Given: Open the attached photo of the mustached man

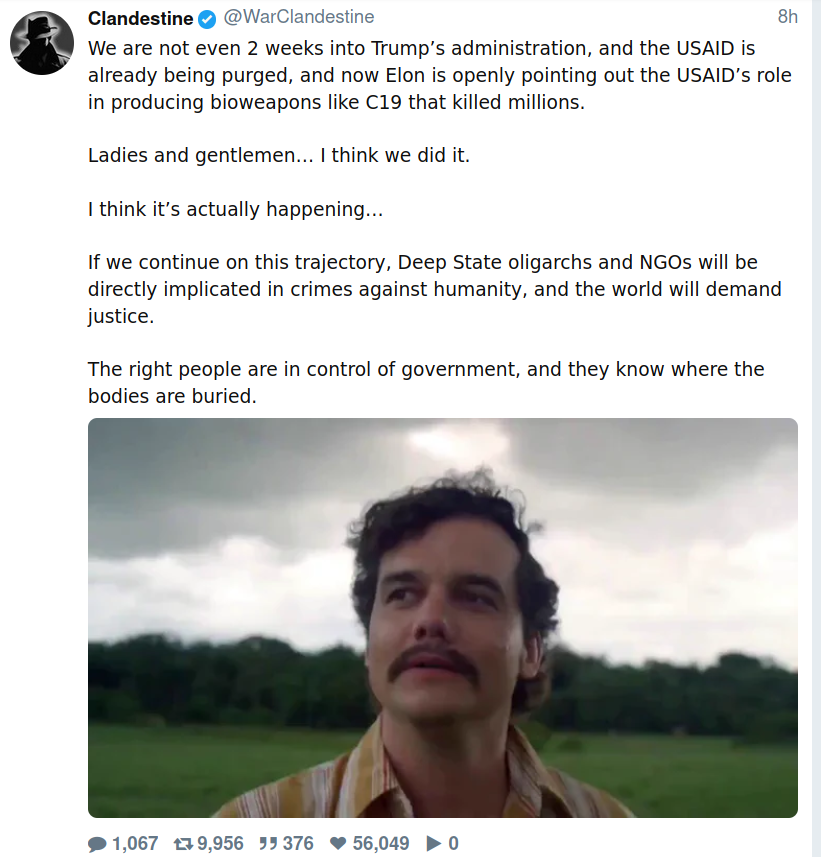Looking at the screenshot, I should click(442, 617).
